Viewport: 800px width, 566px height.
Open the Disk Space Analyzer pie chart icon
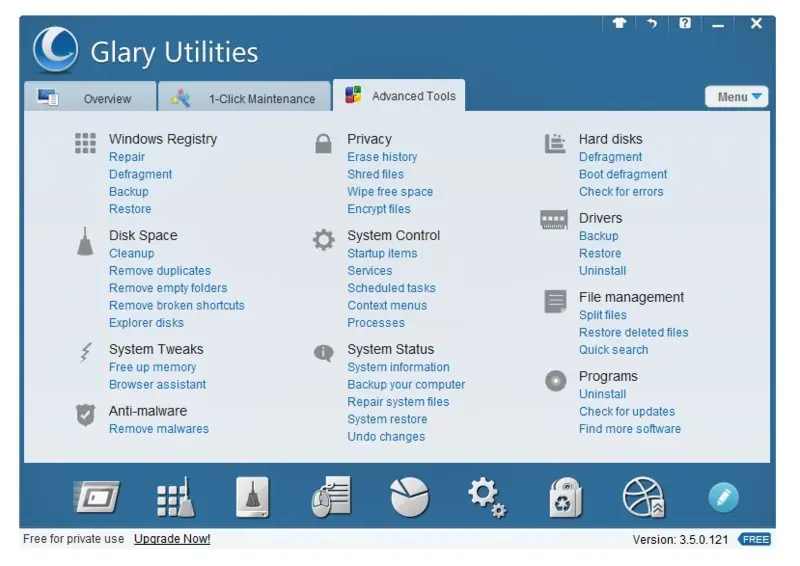point(409,497)
